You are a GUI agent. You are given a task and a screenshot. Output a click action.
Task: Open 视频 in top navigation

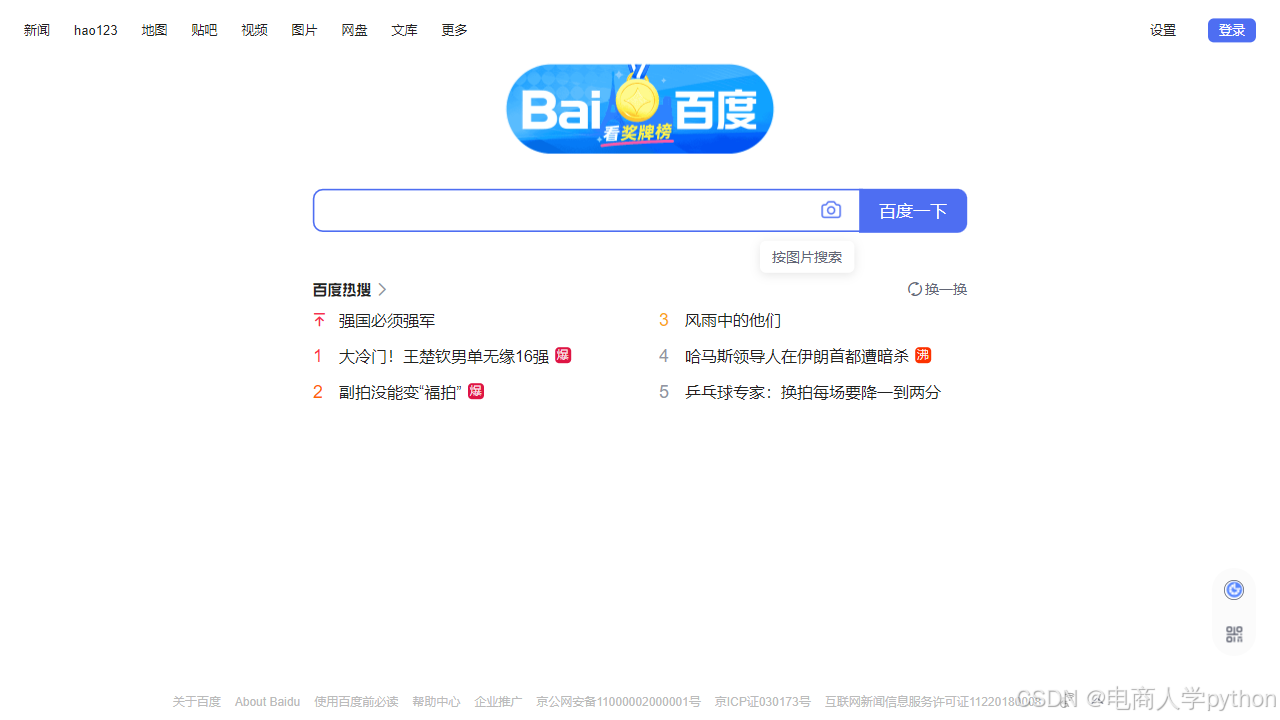[x=254, y=30]
